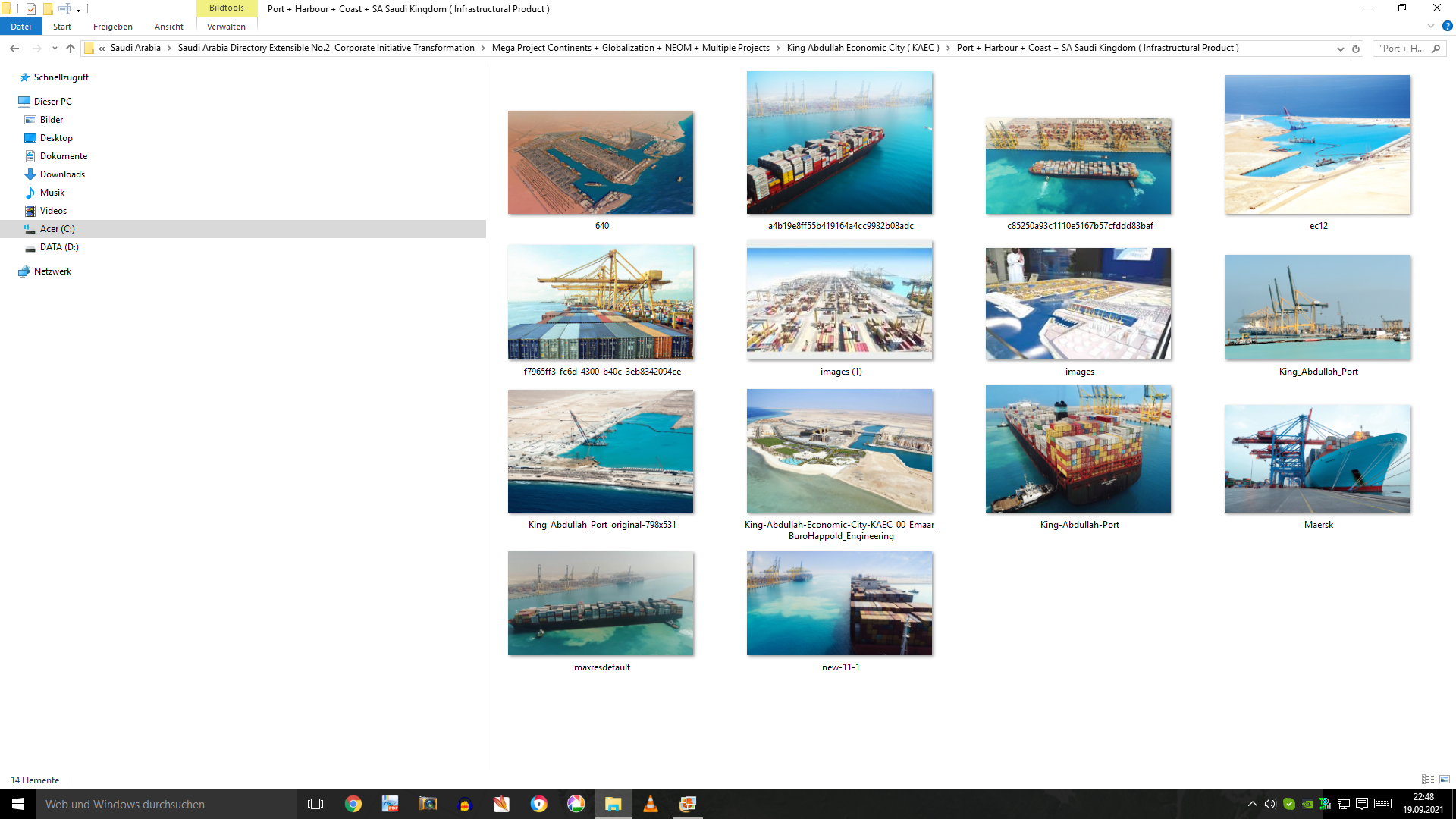Open the Action Center notifications icon

point(1362,804)
